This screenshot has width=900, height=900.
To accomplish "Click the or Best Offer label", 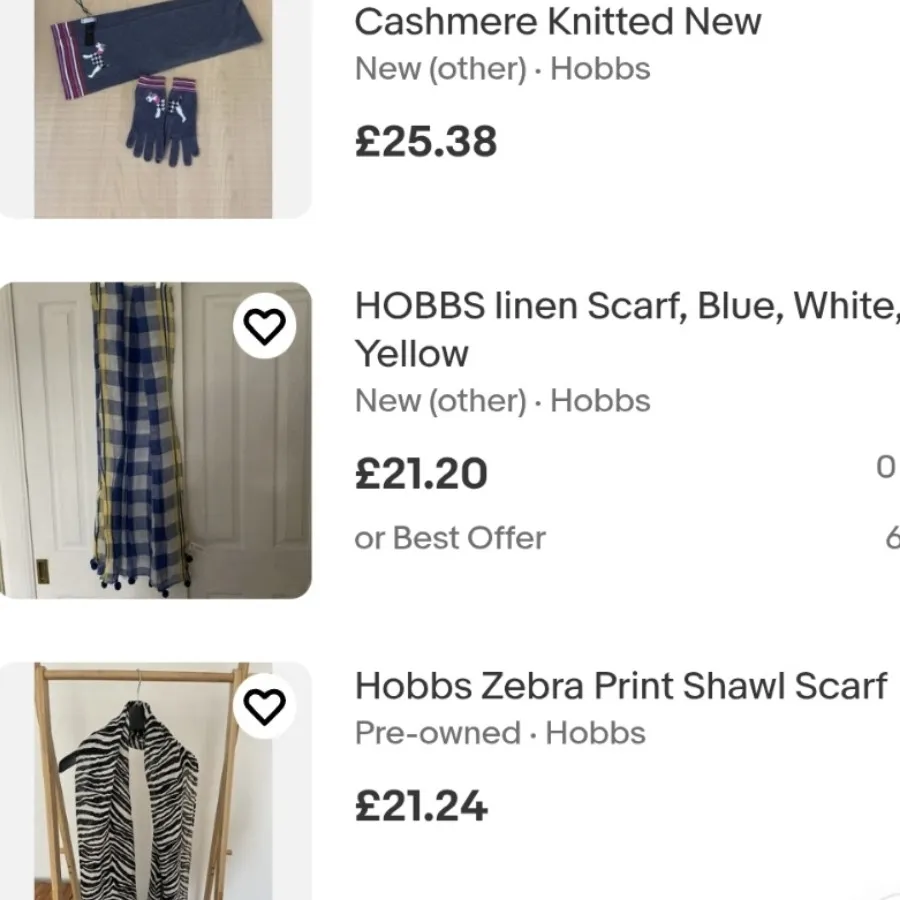I will (x=450, y=537).
